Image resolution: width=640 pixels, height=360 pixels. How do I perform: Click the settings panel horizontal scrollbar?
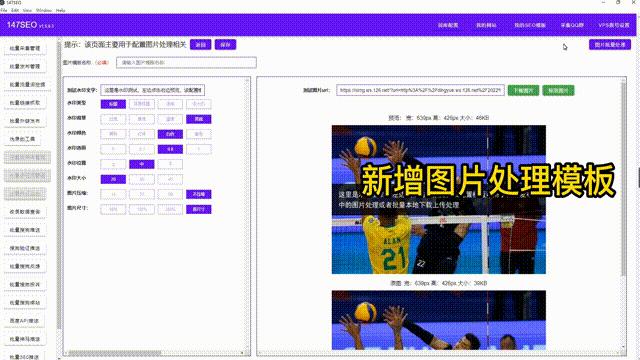coord(115,353)
